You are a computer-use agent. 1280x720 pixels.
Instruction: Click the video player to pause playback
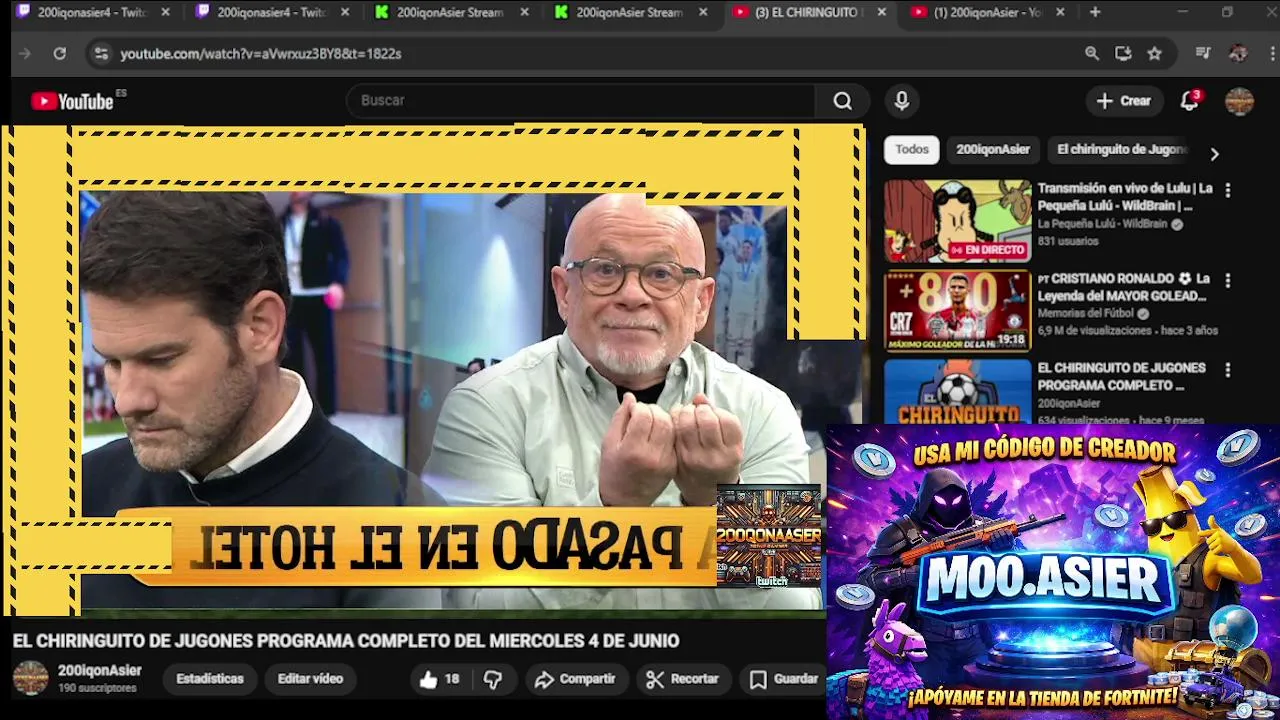(432, 370)
